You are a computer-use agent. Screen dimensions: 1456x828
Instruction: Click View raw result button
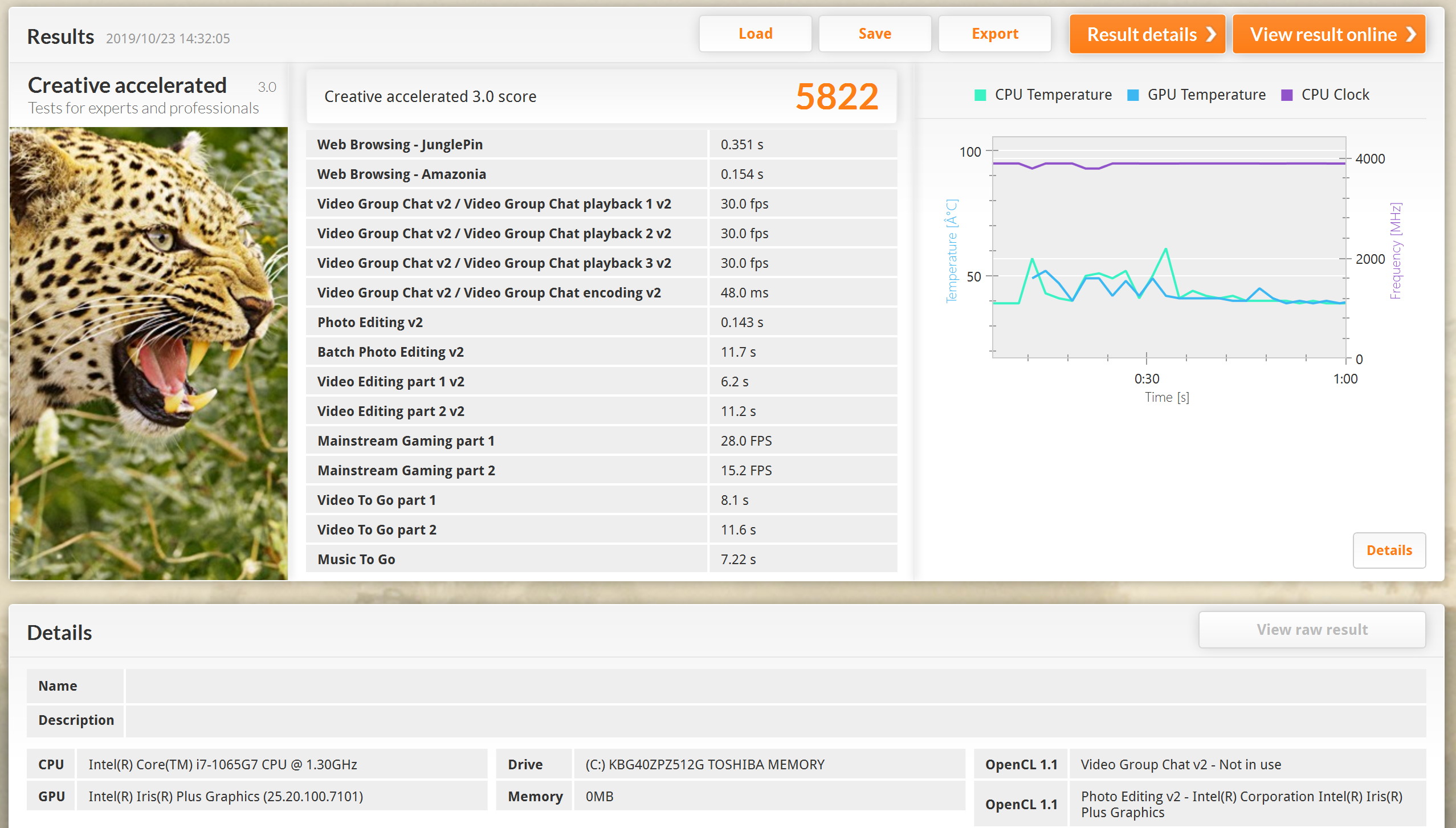coord(1312,629)
